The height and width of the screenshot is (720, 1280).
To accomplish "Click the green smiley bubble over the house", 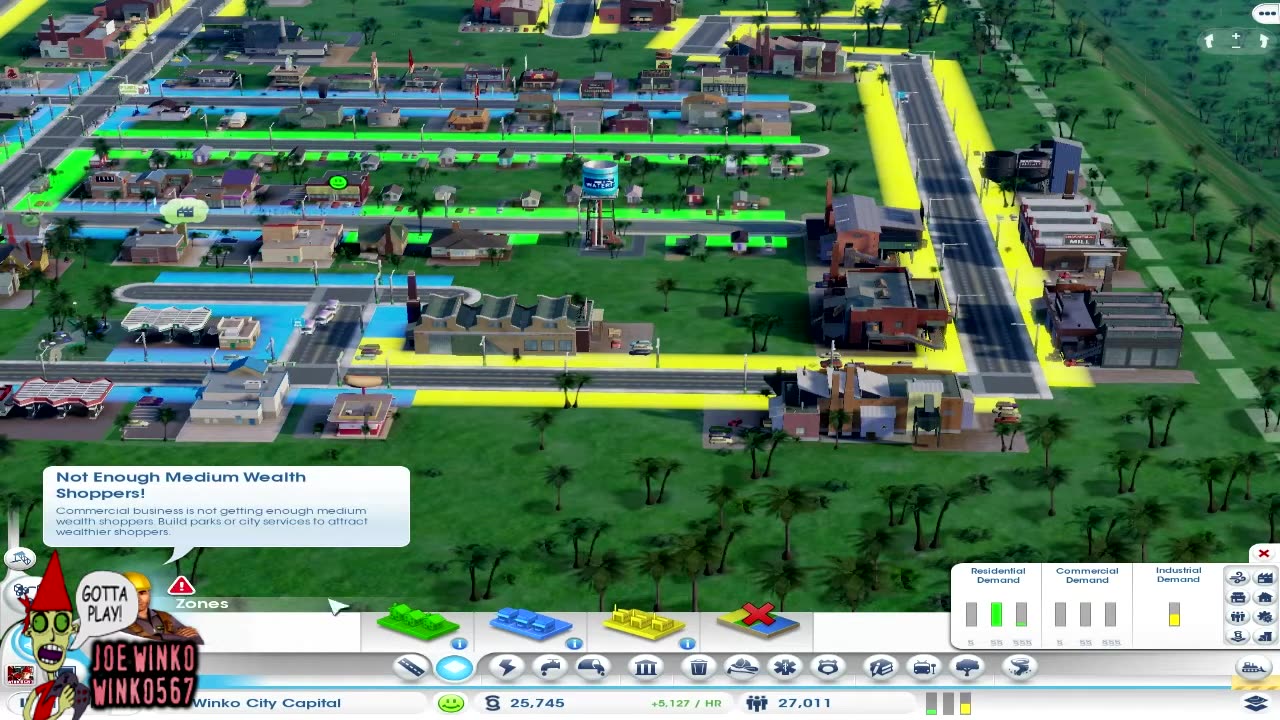I will 338,182.
